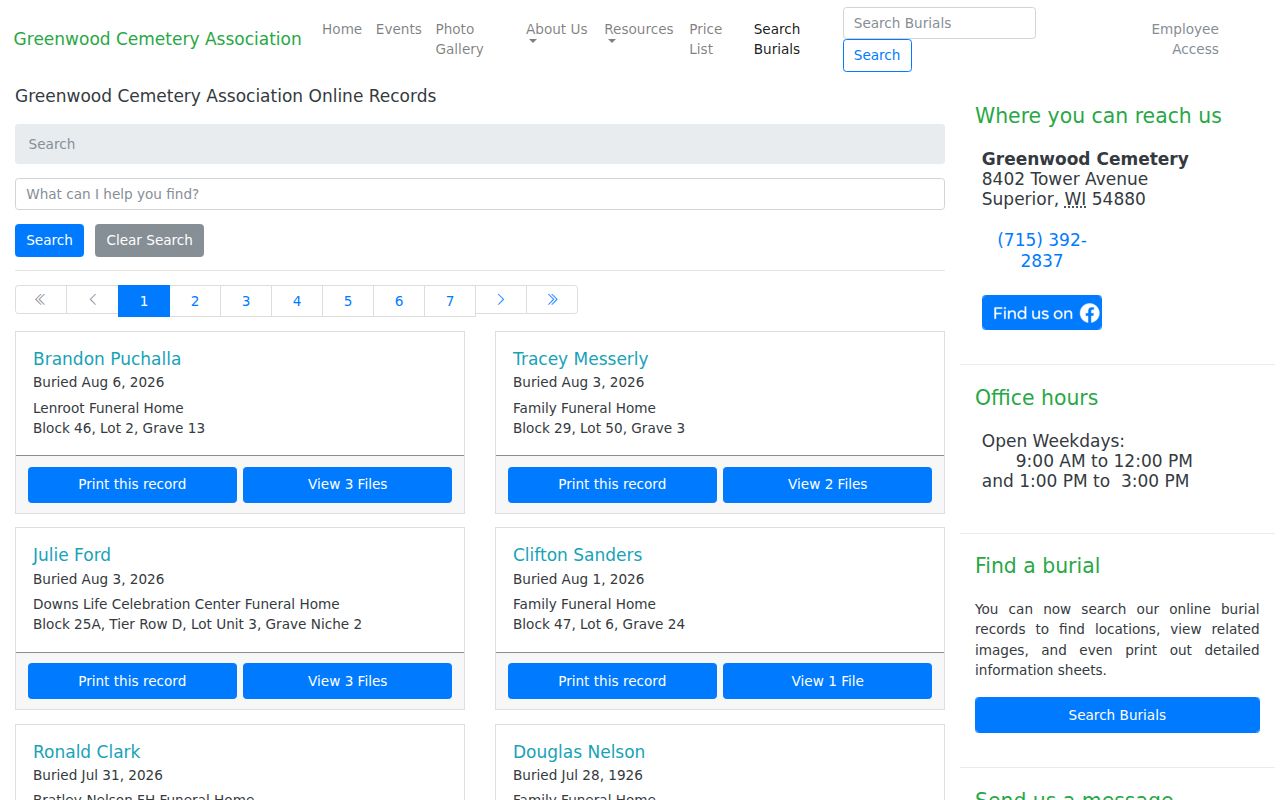The height and width of the screenshot is (800, 1280).
Task: Print Tracey Messerly's record
Action: click(612, 484)
